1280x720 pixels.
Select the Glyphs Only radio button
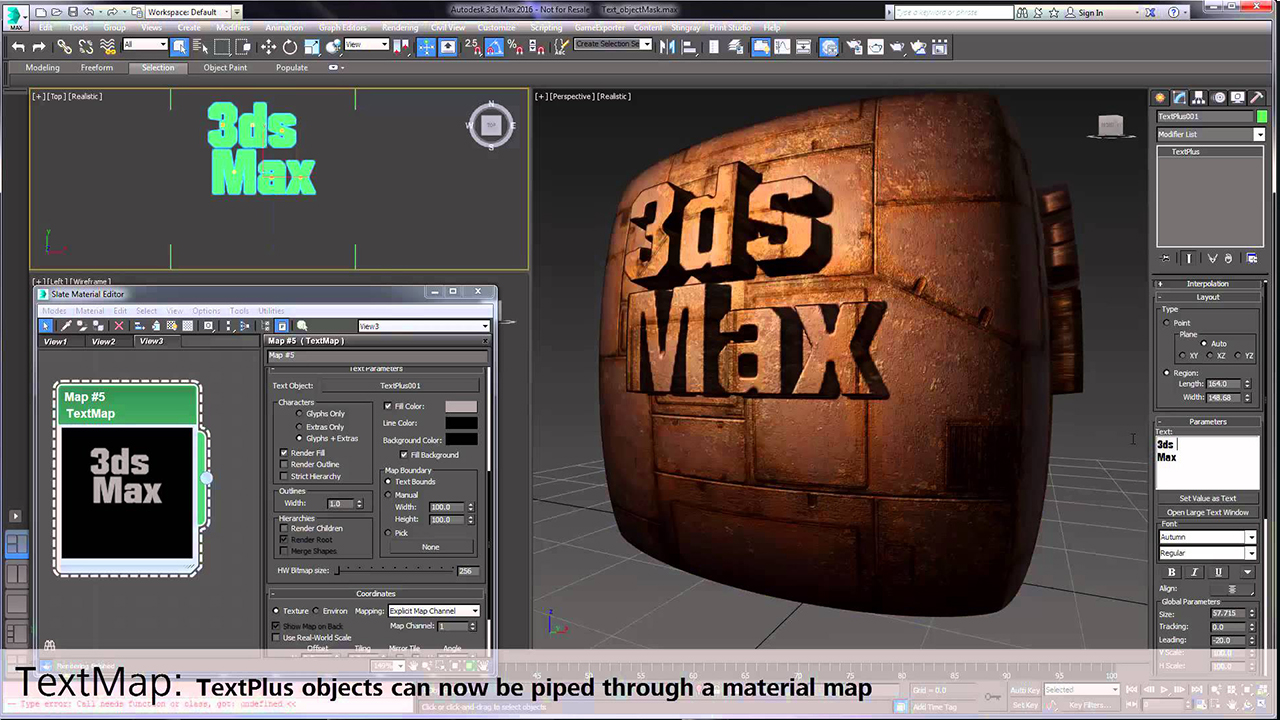coord(298,414)
